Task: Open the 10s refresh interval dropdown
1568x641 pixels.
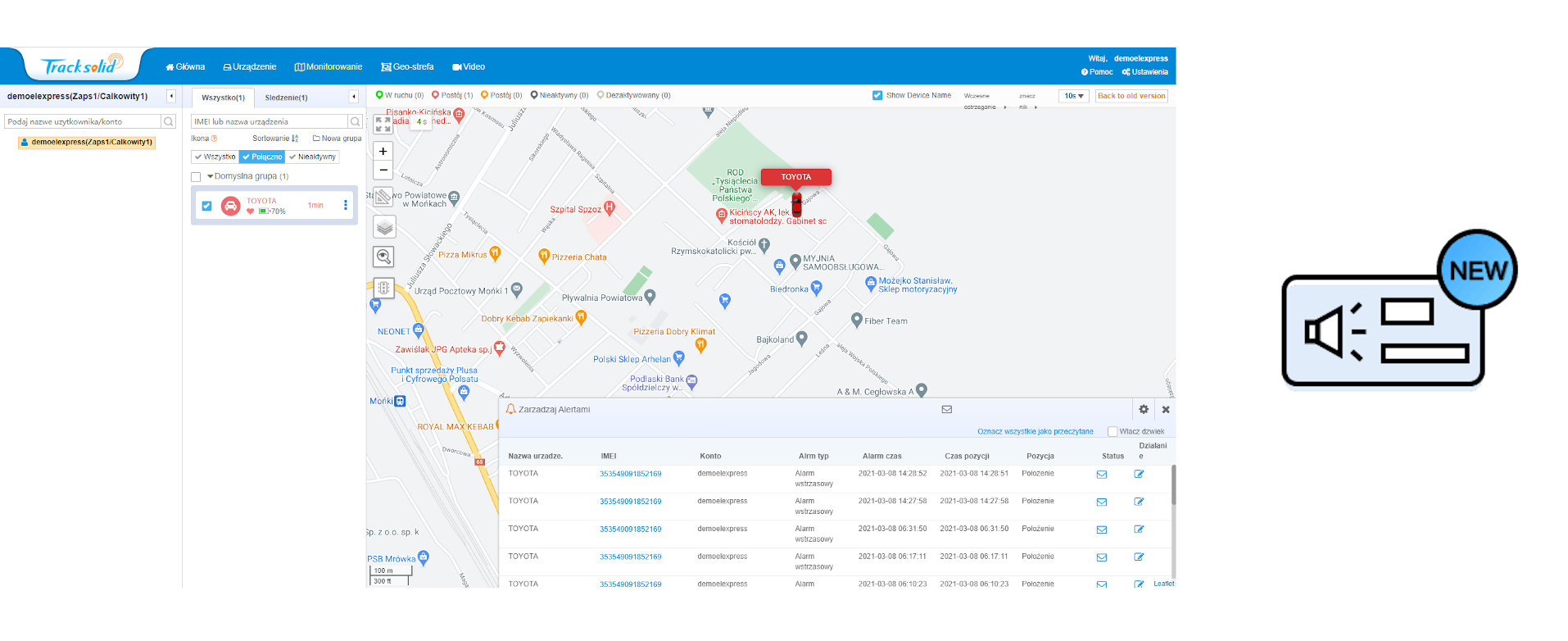Action: [1073, 96]
